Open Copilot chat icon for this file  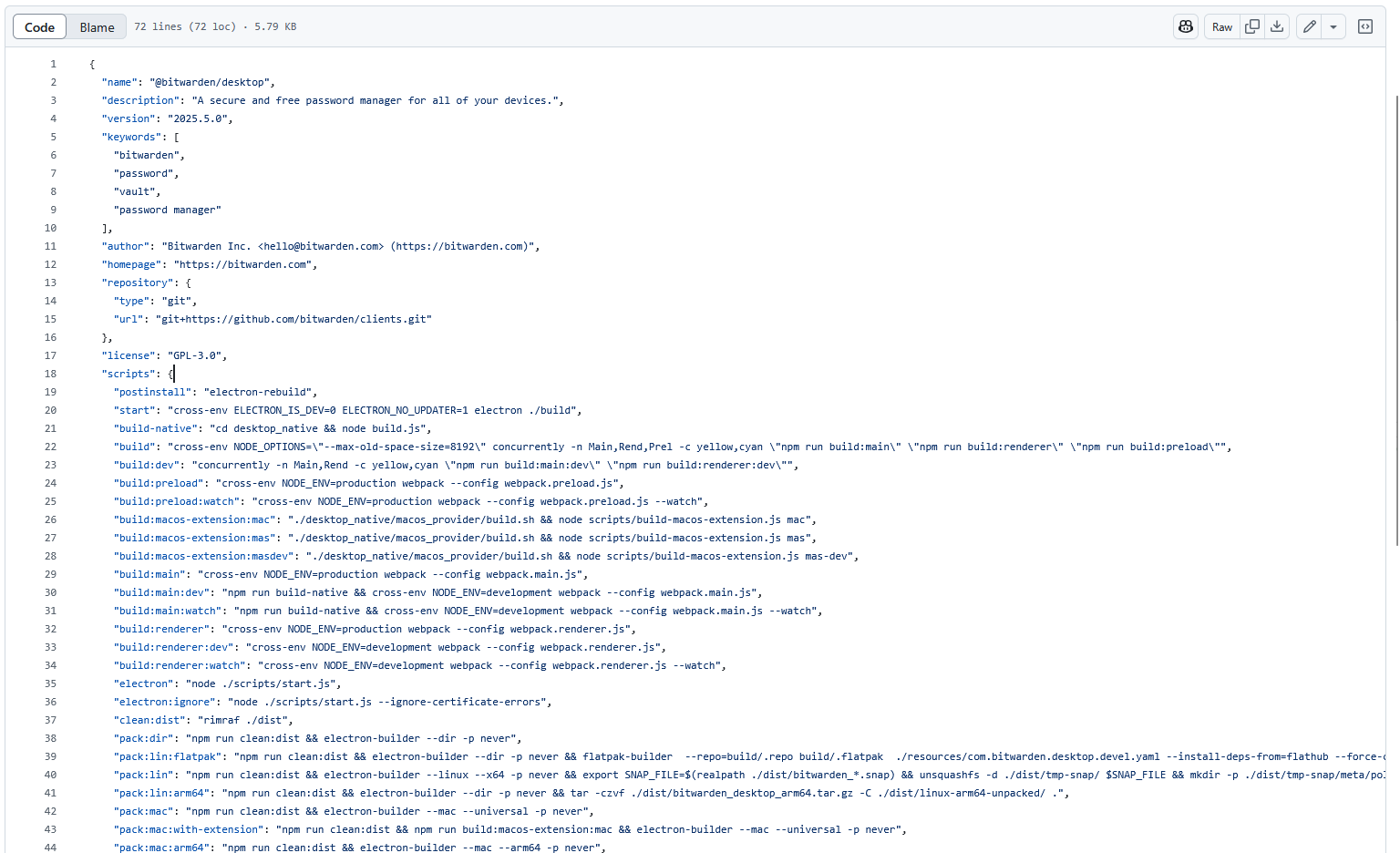[x=1186, y=26]
